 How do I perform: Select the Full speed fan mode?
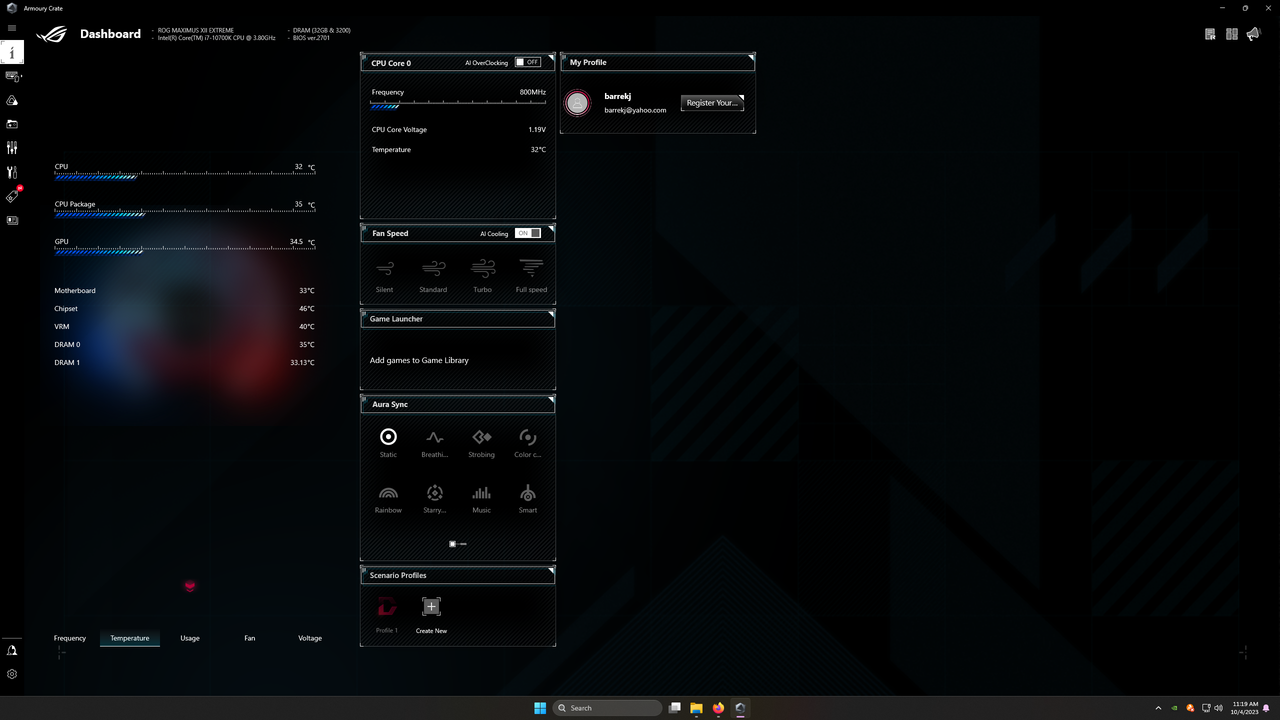[531, 275]
